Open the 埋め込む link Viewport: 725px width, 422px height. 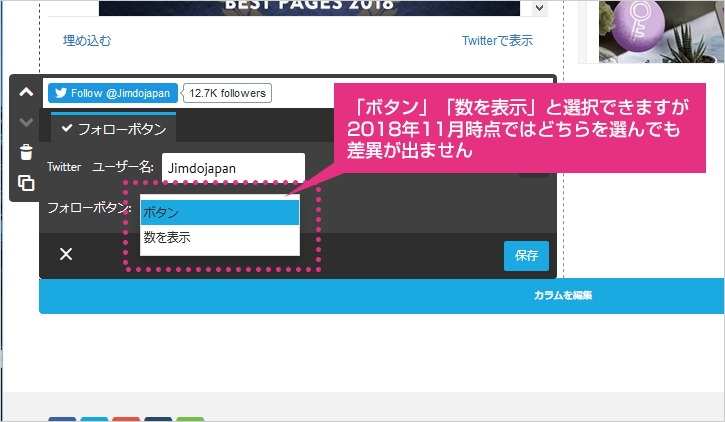87,41
